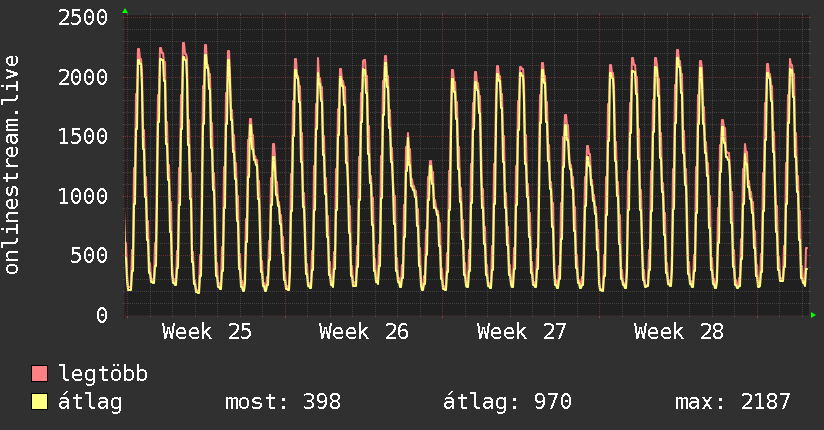This screenshot has width=824, height=430.
Task: Click the Week 25 axis label
Action: [x=207, y=332]
